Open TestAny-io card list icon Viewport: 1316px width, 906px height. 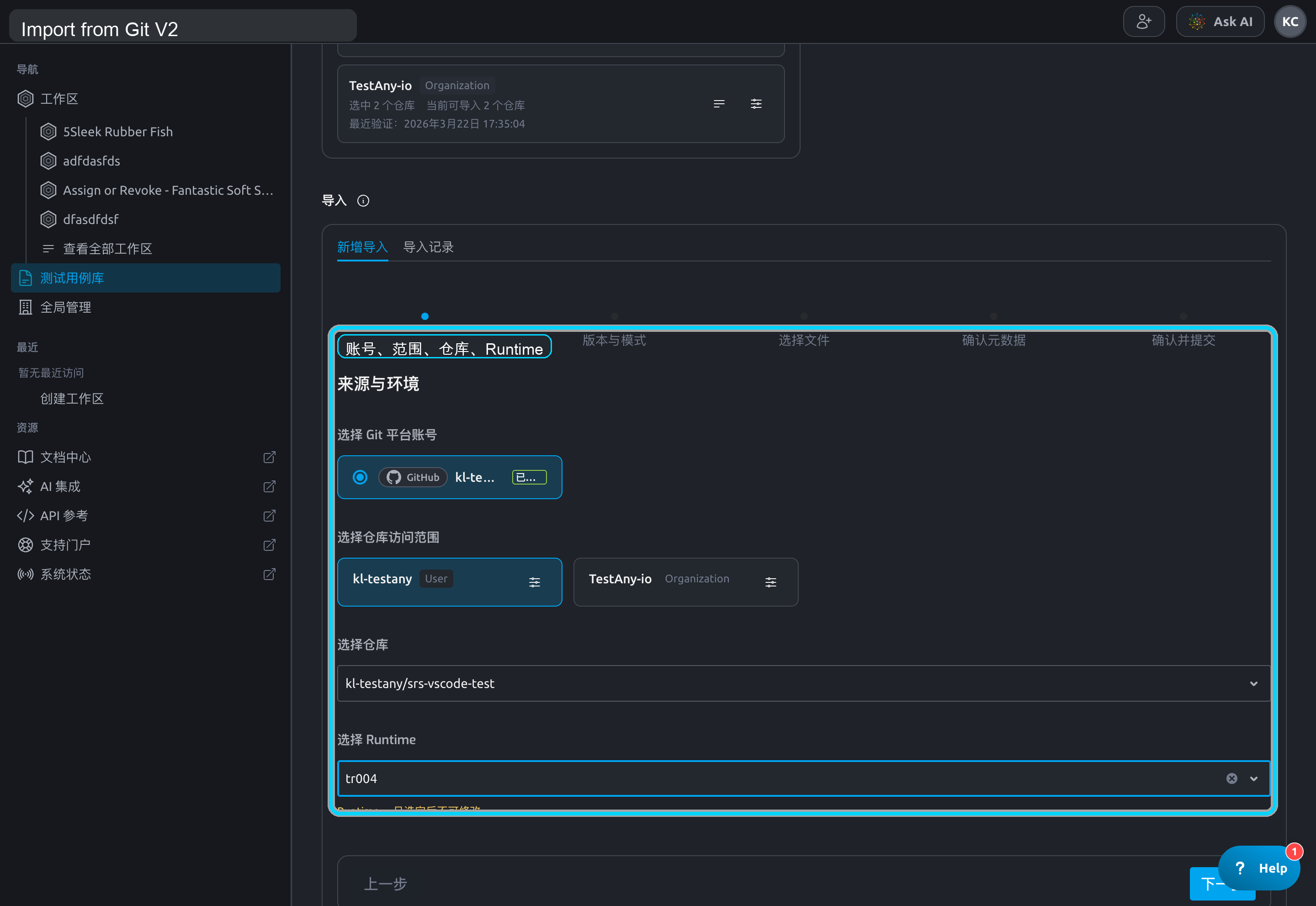[x=719, y=104]
